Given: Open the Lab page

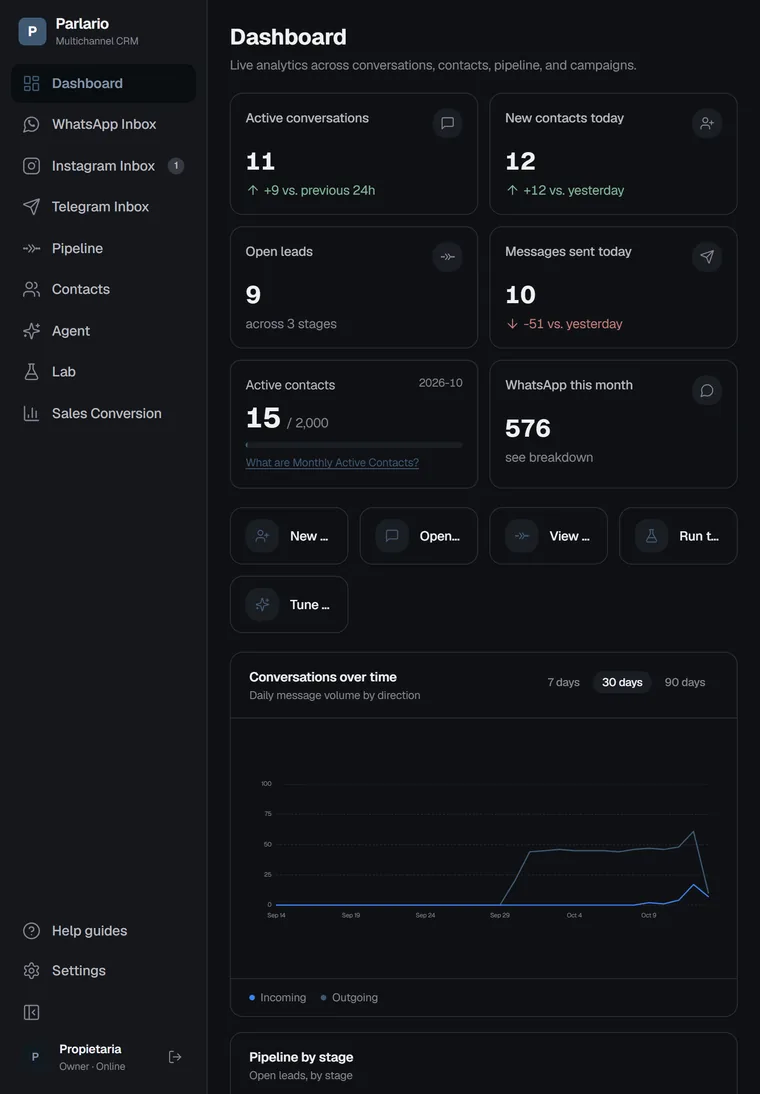Looking at the screenshot, I should 103,372.
